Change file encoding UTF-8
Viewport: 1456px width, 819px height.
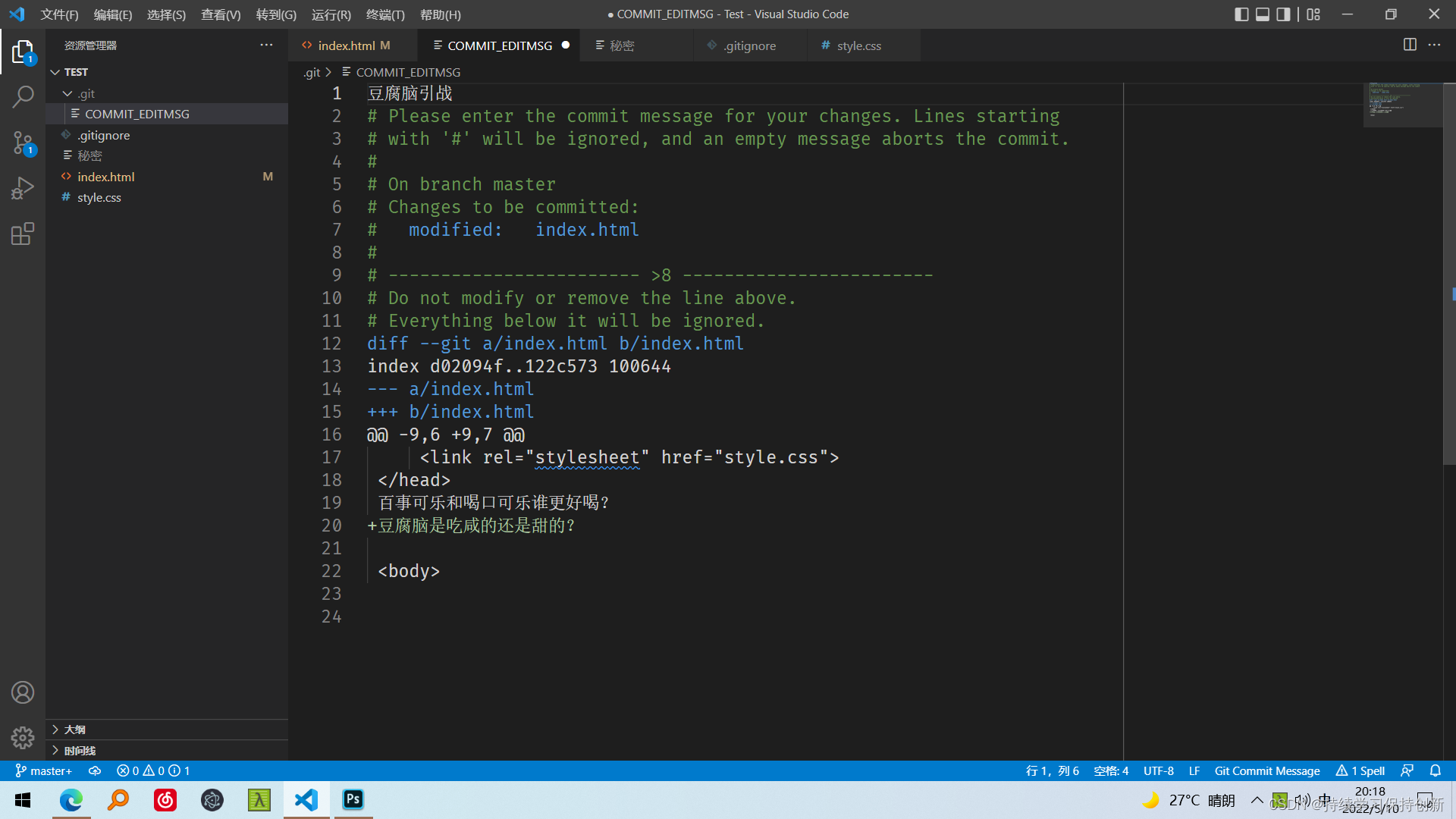[1158, 770]
